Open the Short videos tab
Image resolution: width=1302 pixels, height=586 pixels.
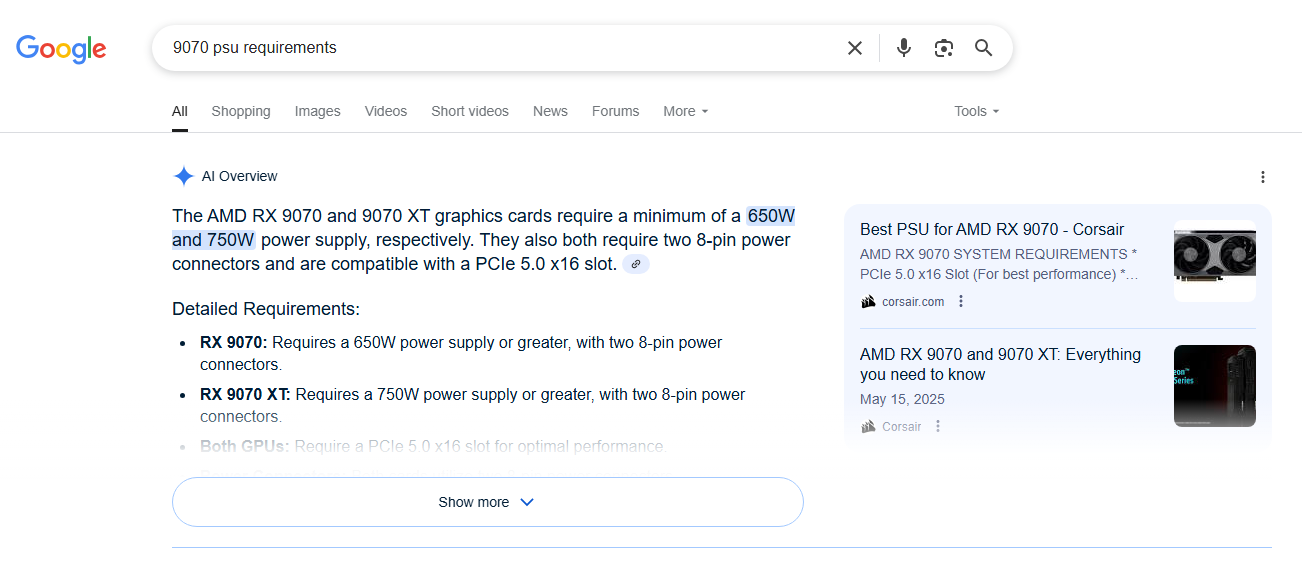coord(470,111)
